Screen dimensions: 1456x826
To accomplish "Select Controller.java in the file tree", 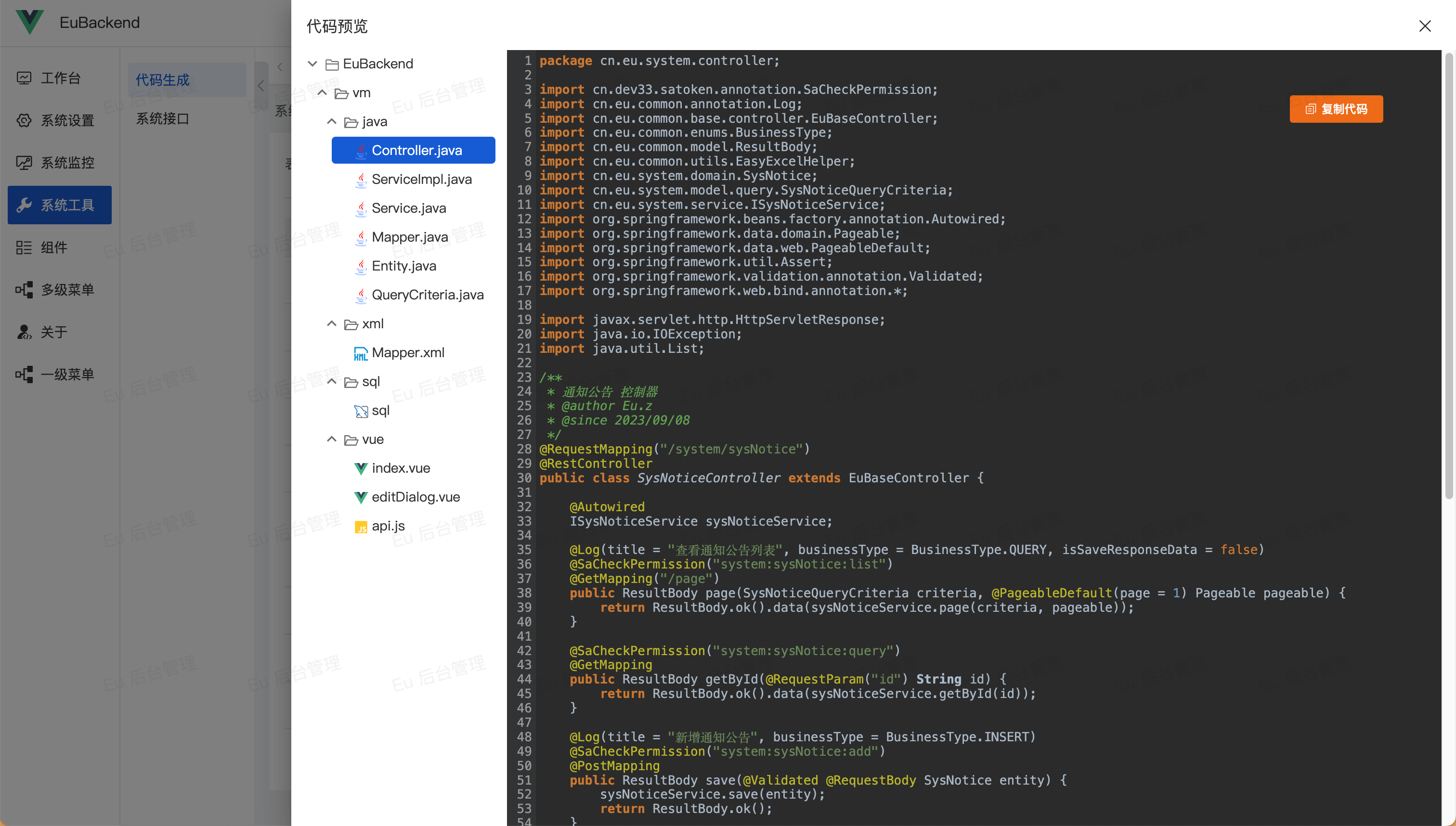I will [413, 150].
